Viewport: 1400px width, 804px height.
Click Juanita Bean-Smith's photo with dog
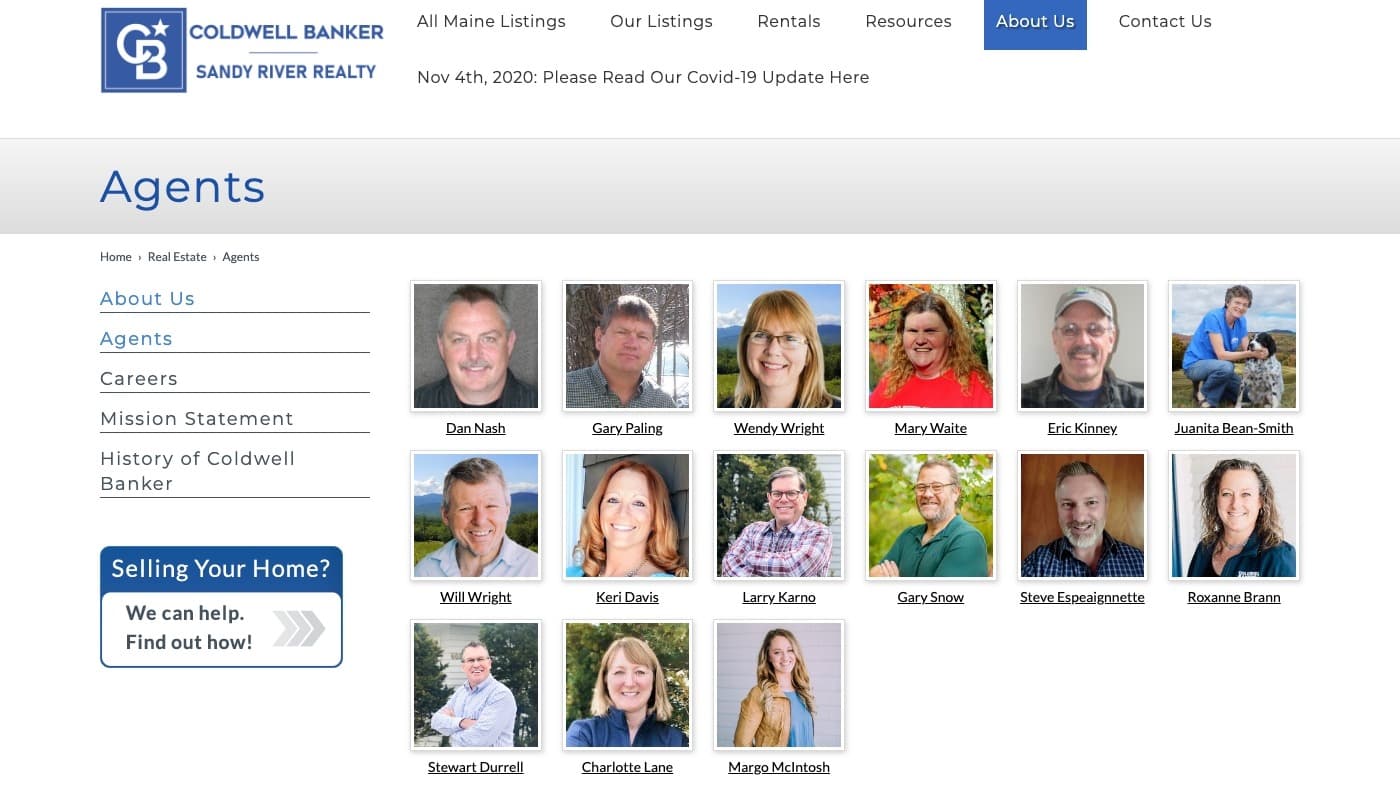coord(1233,345)
